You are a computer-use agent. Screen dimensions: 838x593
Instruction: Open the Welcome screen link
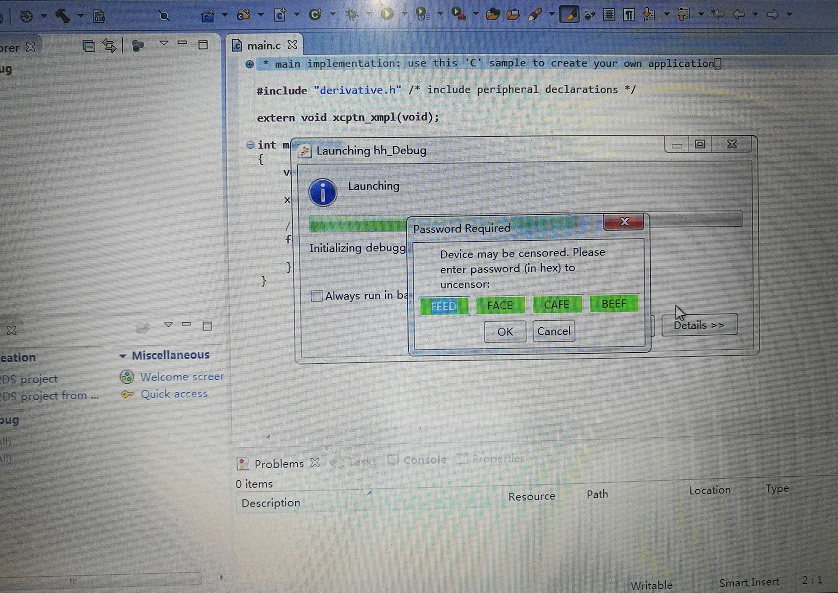click(x=182, y=377)
